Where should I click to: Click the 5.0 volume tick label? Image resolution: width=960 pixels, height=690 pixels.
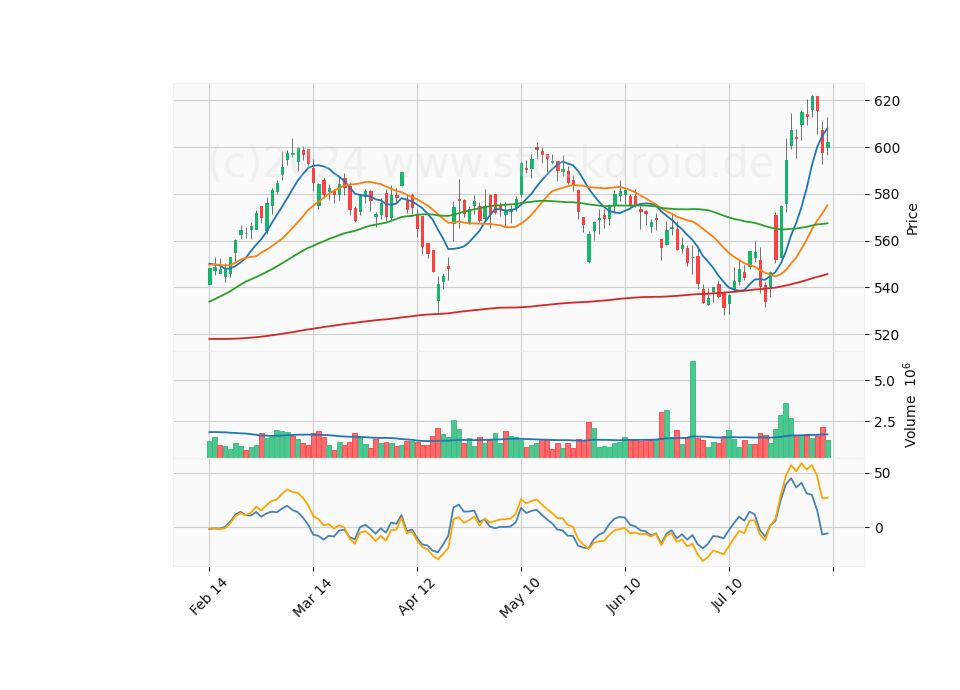pos(884,381)
